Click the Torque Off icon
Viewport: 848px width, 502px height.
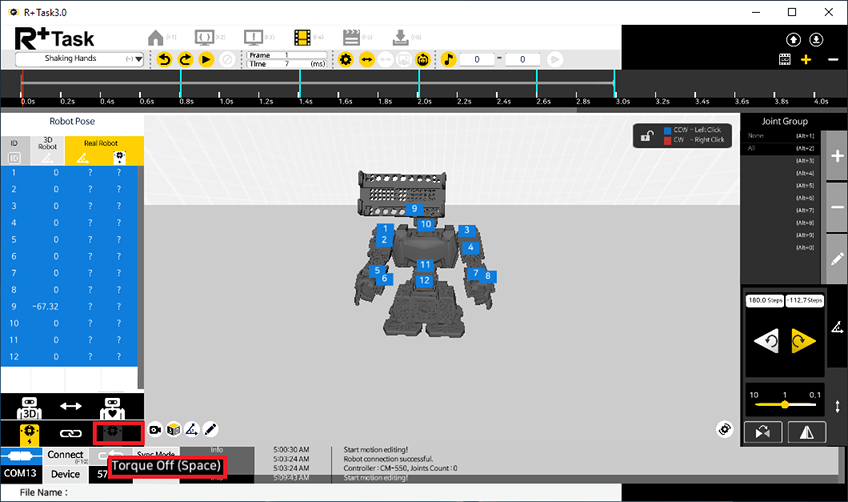click(112, 433)
